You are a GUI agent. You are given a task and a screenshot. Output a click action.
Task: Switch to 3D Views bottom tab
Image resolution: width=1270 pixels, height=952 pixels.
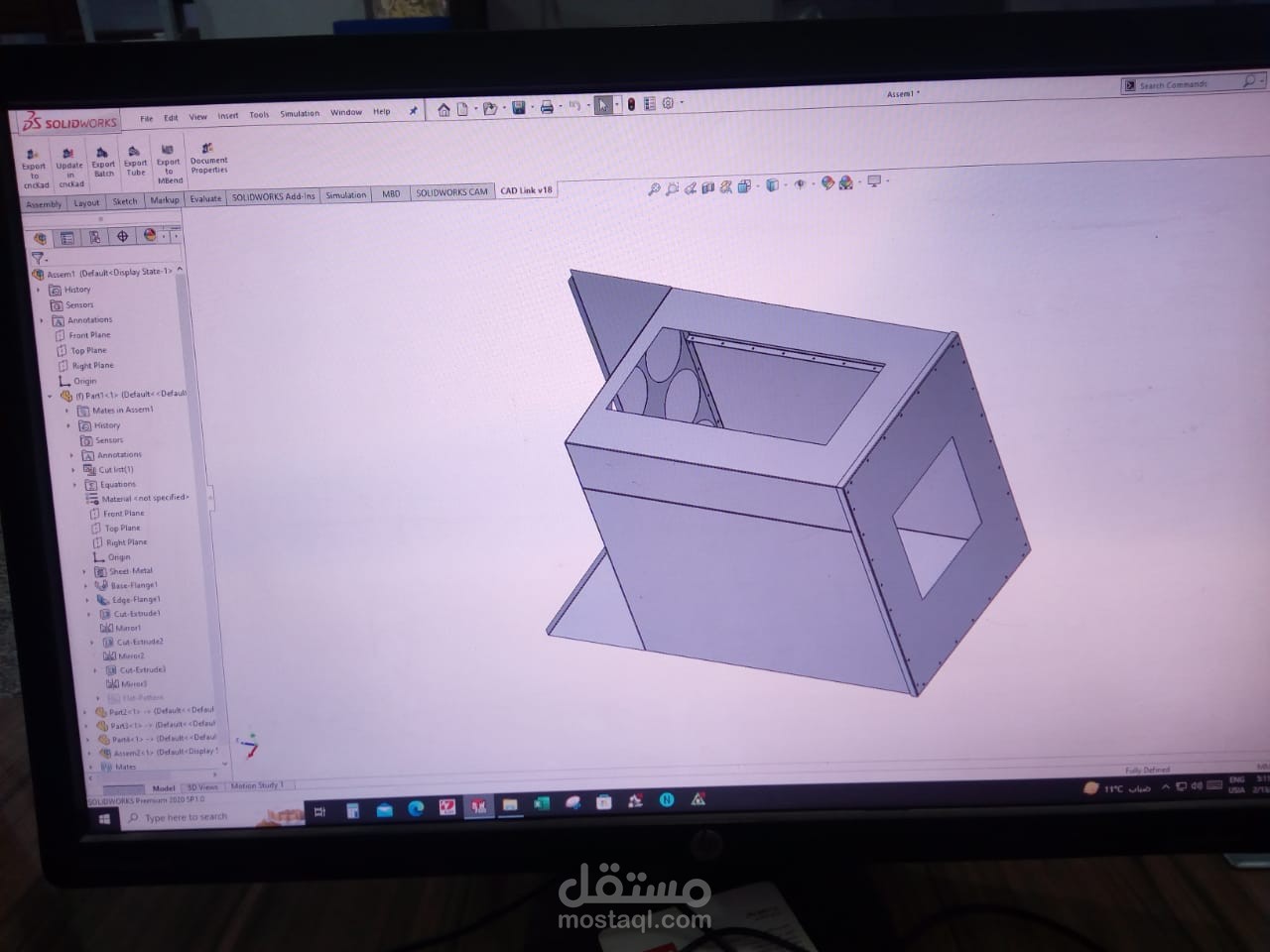(202, 787)
